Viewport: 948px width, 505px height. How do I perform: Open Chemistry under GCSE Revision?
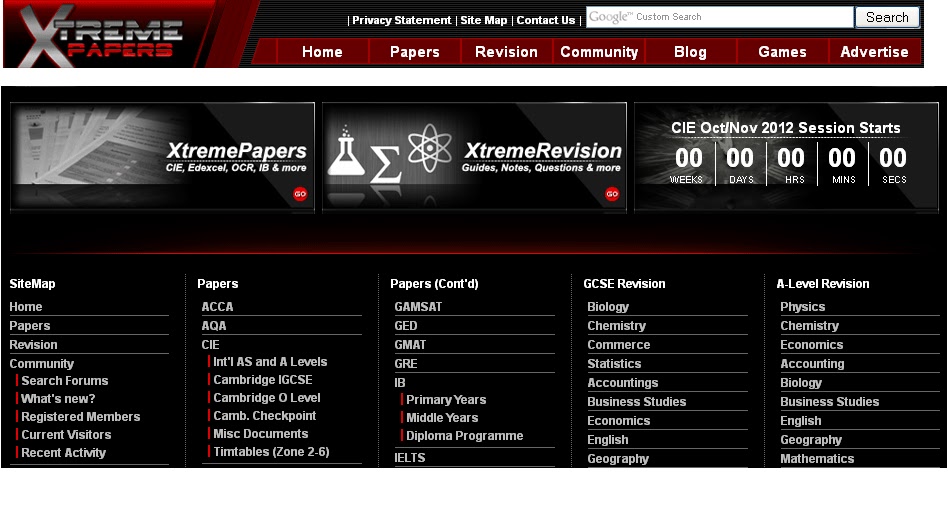point(617,325)
